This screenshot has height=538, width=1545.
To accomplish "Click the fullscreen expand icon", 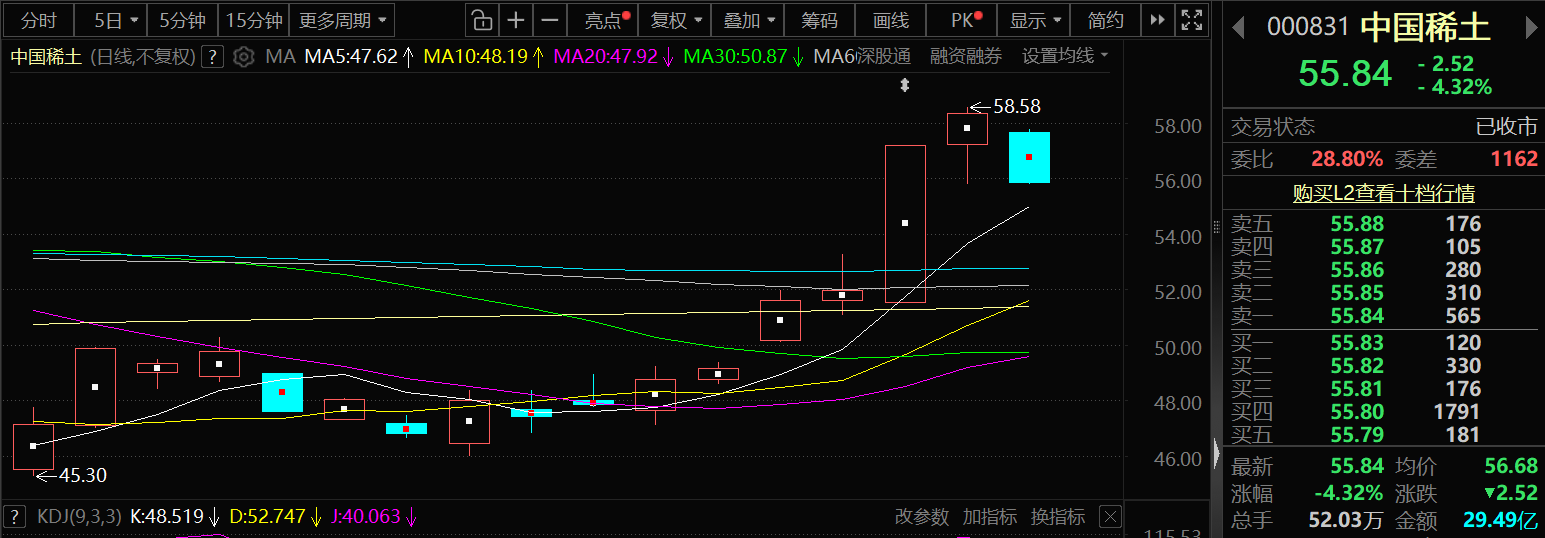I will click(1191, 20).
